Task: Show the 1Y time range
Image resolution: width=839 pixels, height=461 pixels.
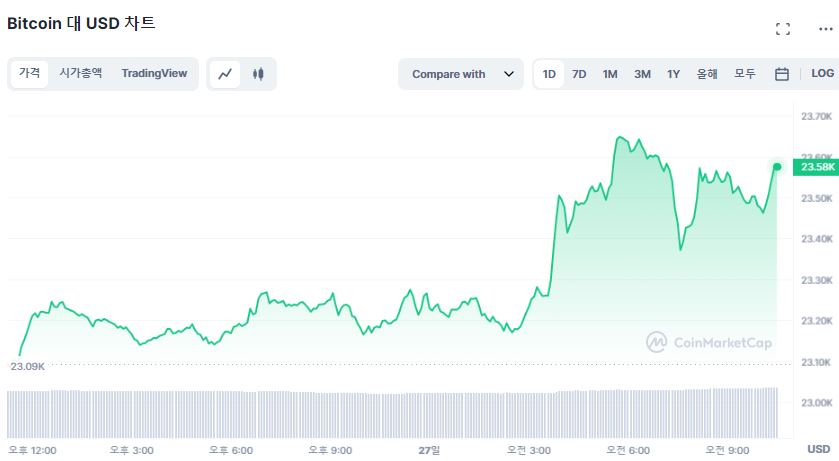Action: click(674, 74)
